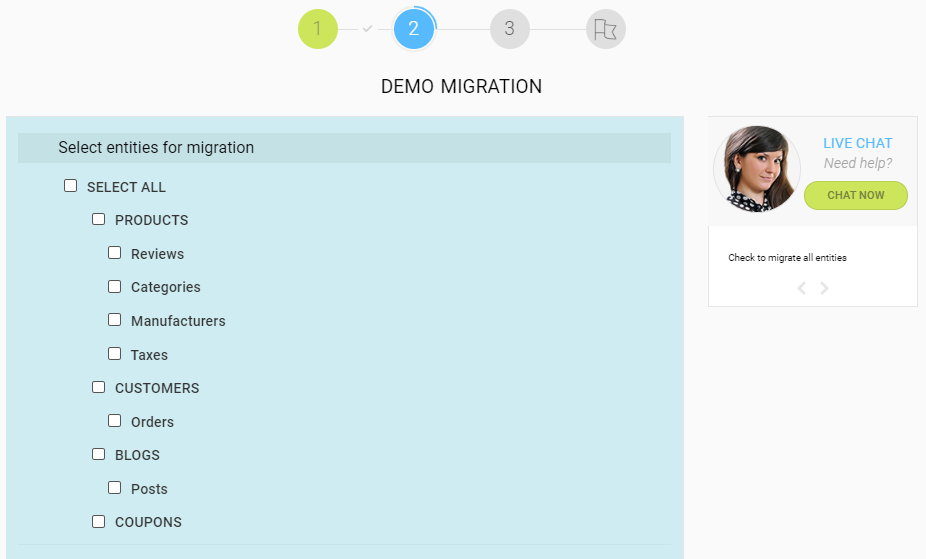Click the DEMO MIGRATION title
Image resolution: width=926 pixels, height=559 pixels.
click(x=461, y=87)
